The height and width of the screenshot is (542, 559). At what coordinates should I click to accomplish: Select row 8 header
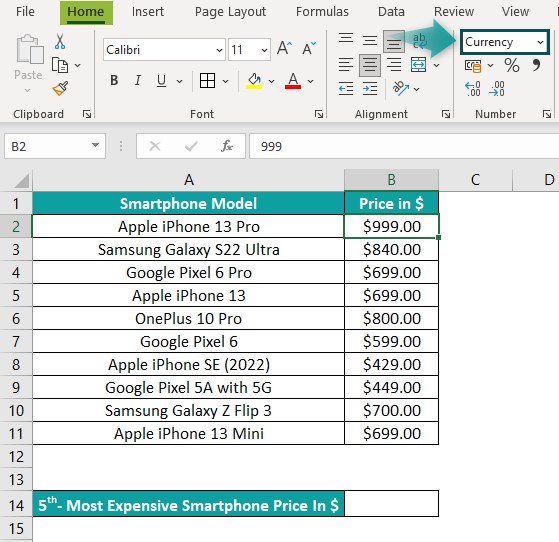point(16,364)
